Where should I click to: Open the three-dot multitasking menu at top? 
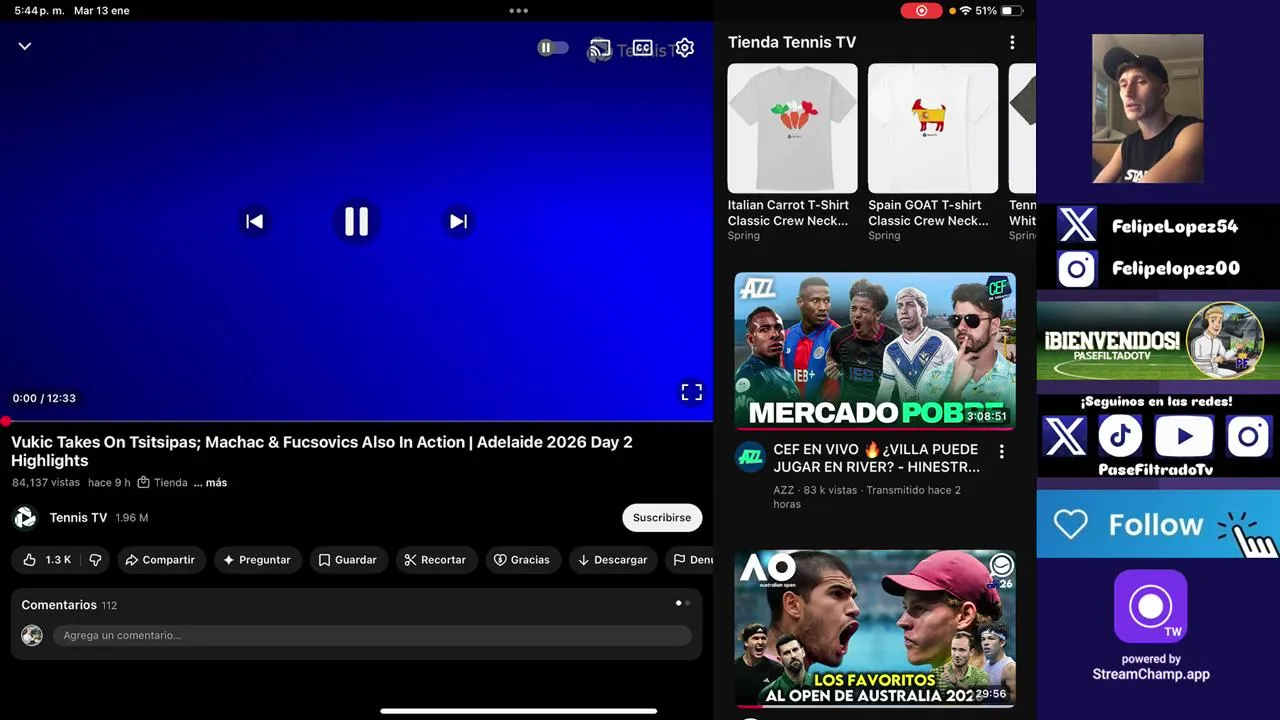(518, 10)
